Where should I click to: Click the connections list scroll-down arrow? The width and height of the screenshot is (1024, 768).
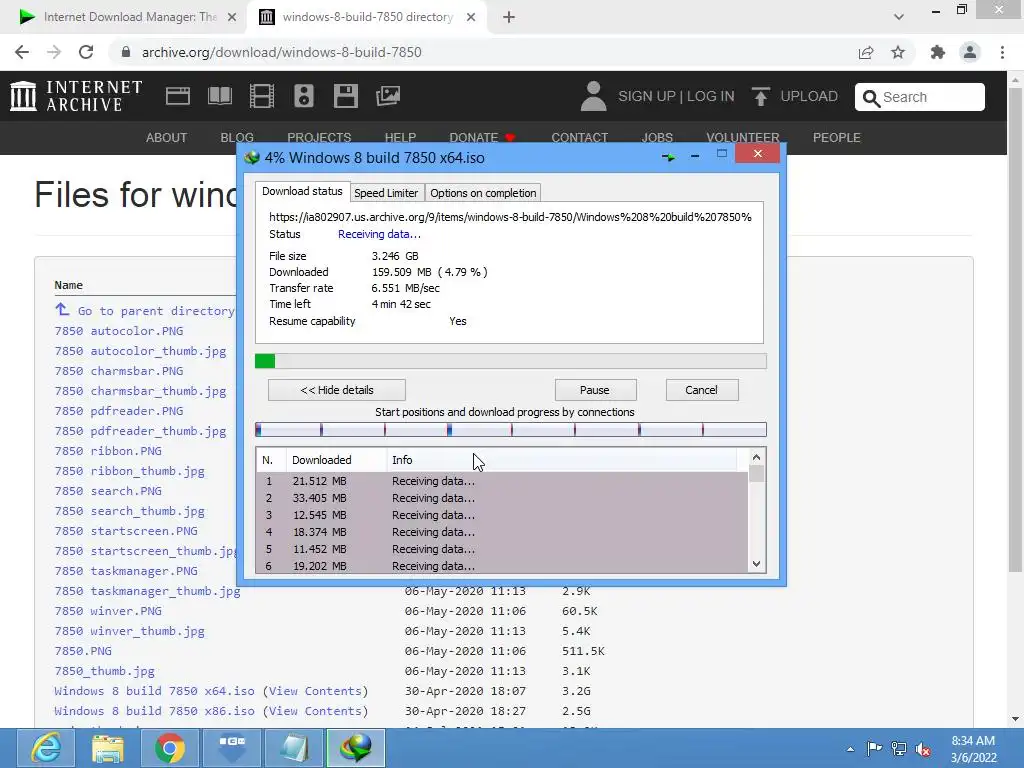click(x=756, y=564)
